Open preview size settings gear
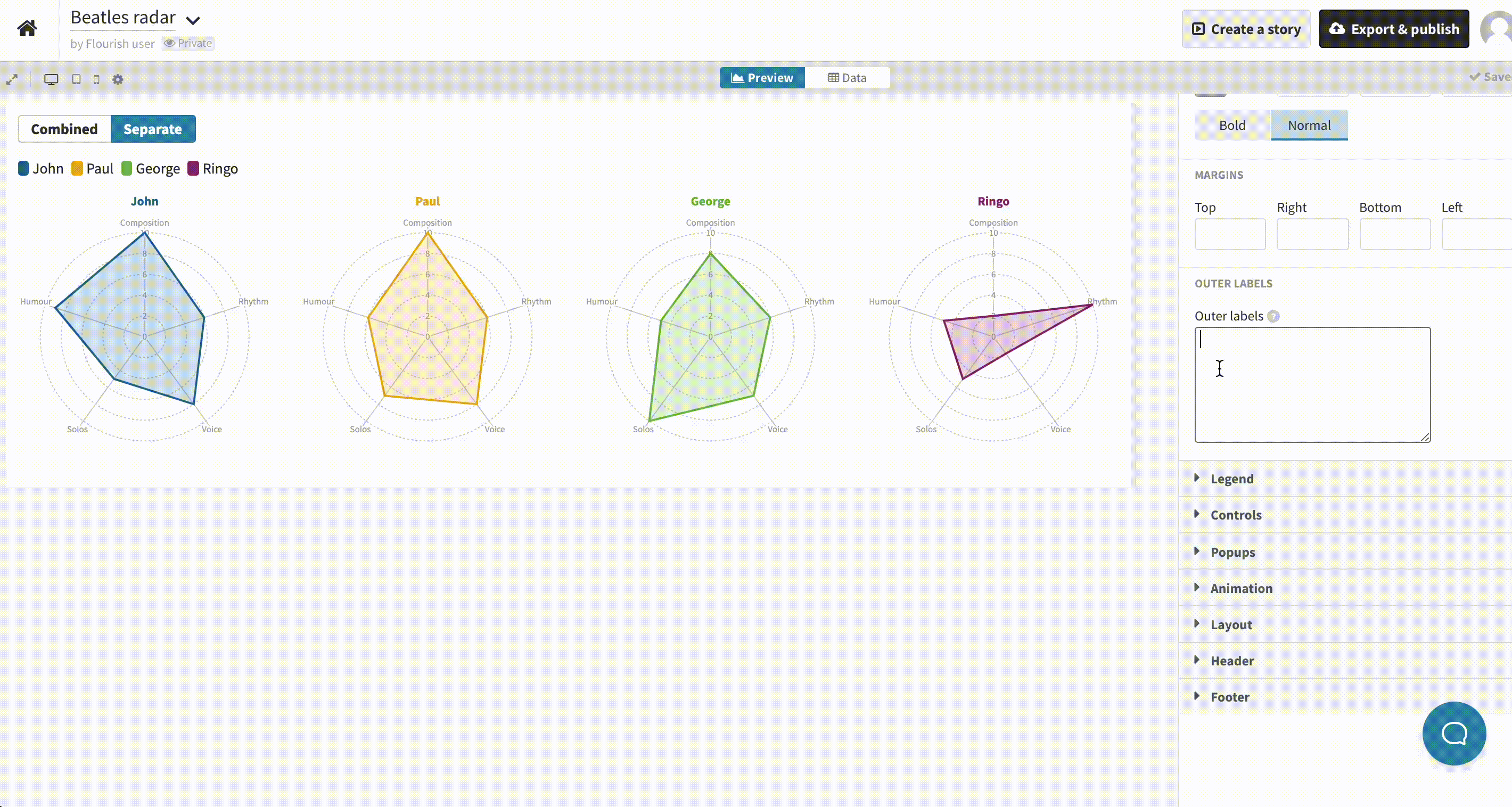The image size is (1512, 807). point(118,79)
